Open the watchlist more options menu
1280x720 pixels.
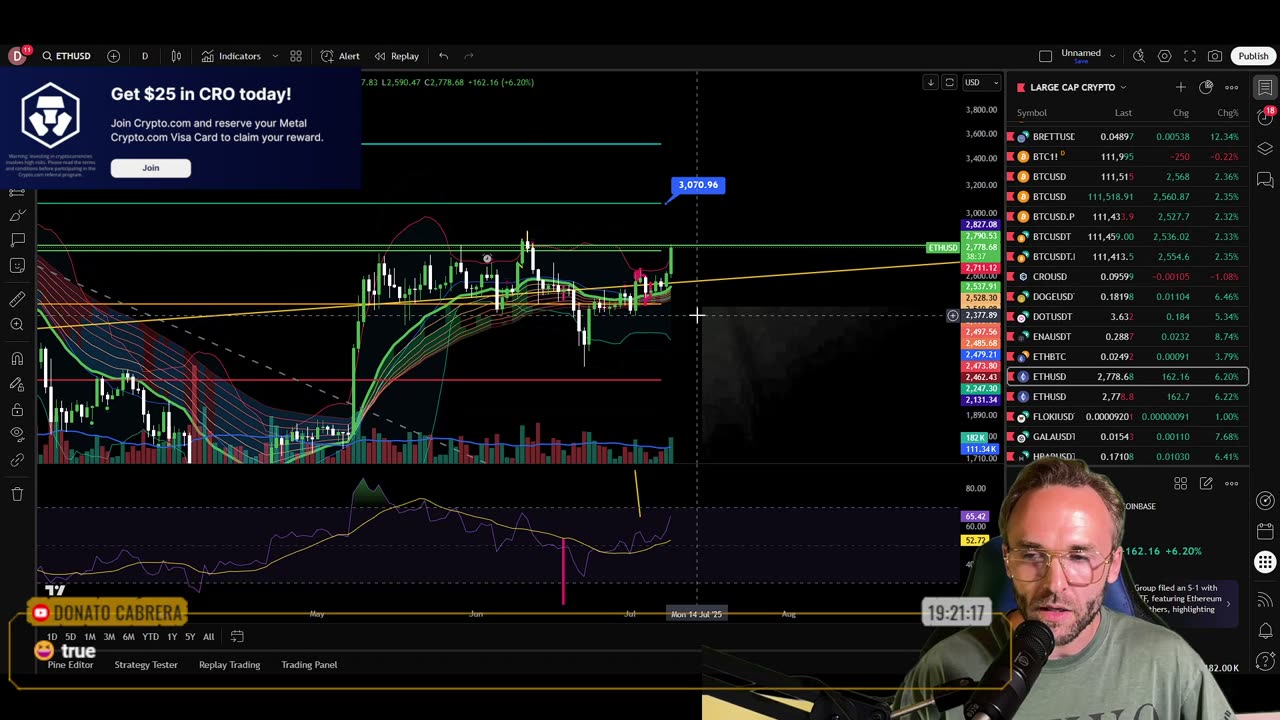1232,87
